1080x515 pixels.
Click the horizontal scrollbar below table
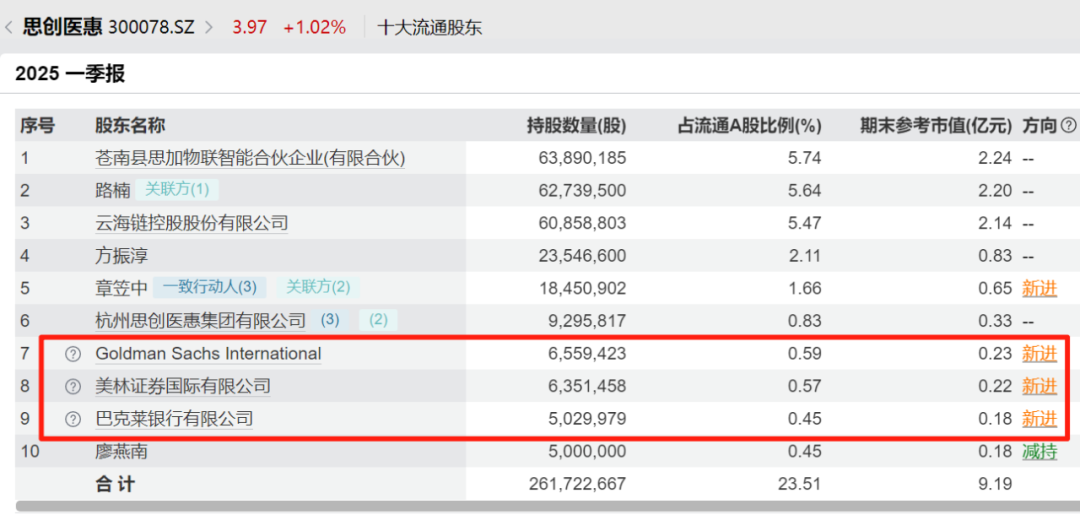548,507
